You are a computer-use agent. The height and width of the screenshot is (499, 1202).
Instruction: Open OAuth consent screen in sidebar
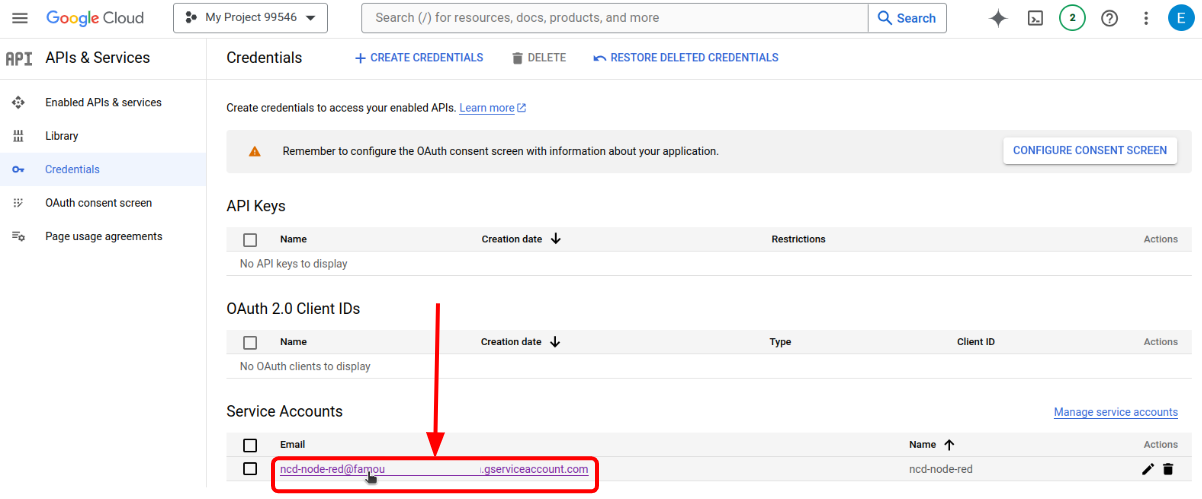pos(103,203)
